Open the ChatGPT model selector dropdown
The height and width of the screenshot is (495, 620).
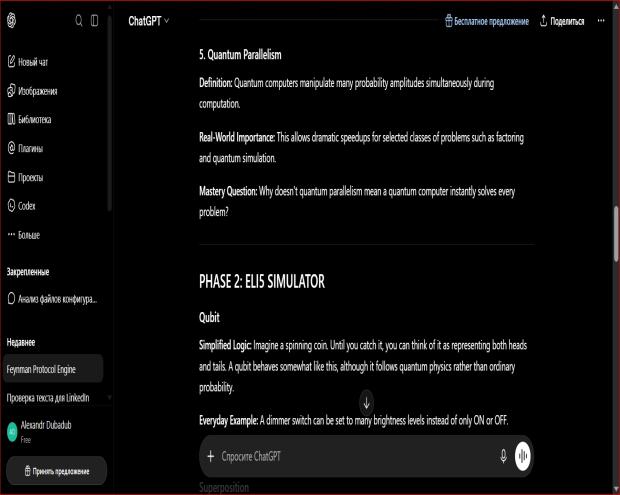pos(149,21)
